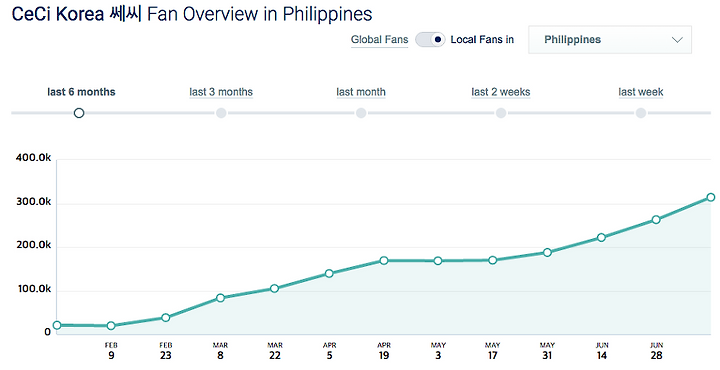Choose the last 3 months range label
The image size is (720, 370).
click(221, 92)
